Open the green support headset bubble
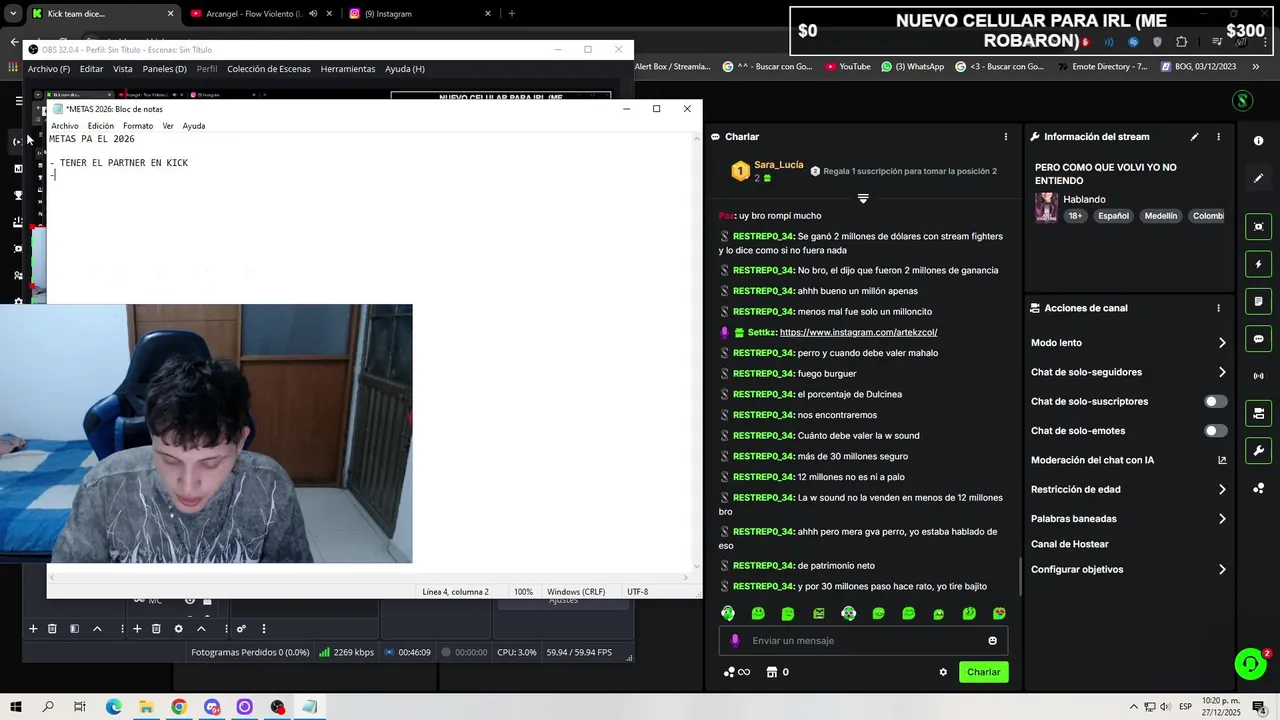This screenshot has width=1280, height=720. pyautogui.click(x=1250, y=664)
